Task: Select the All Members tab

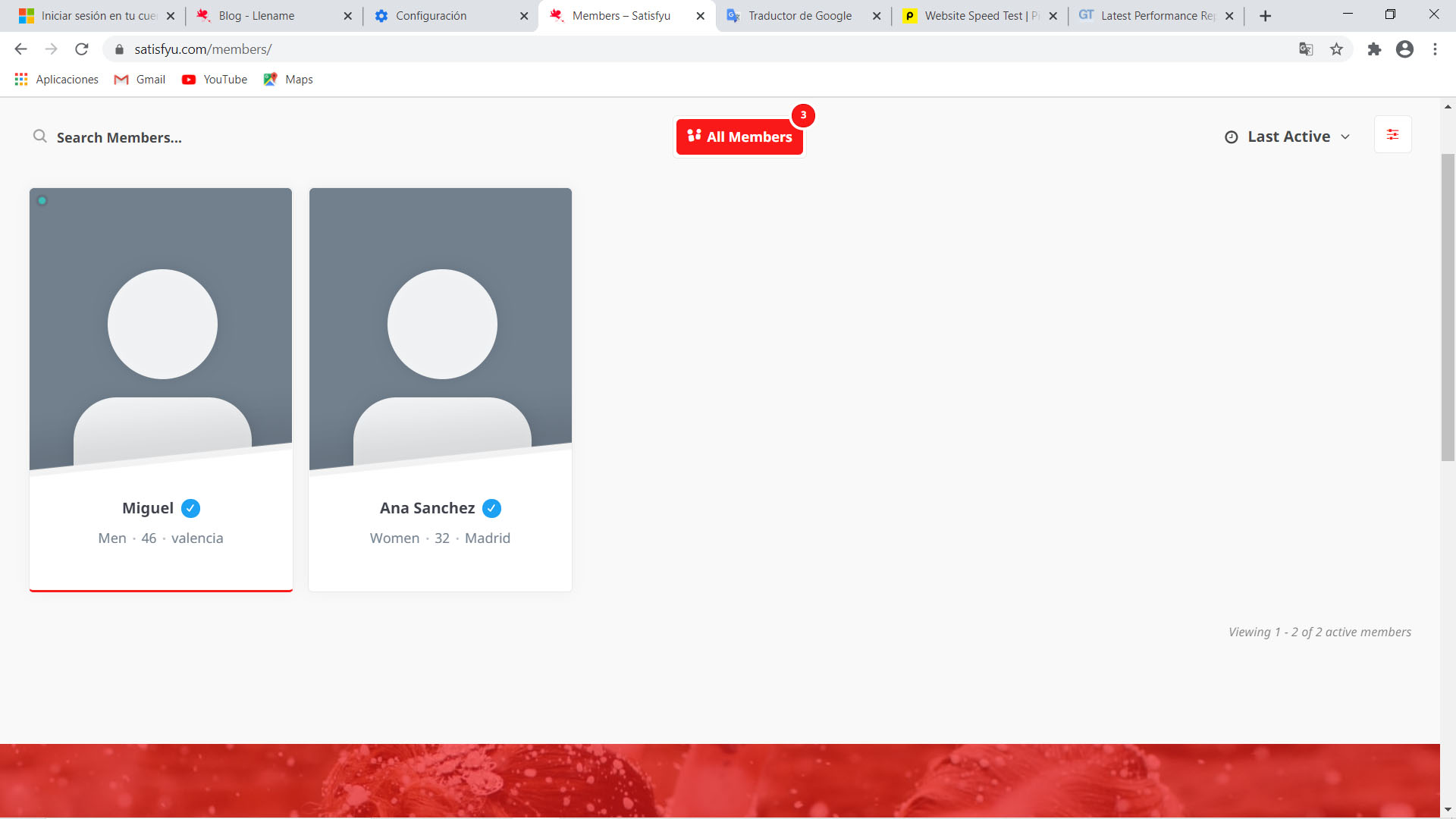Action: tap(739, 136)
